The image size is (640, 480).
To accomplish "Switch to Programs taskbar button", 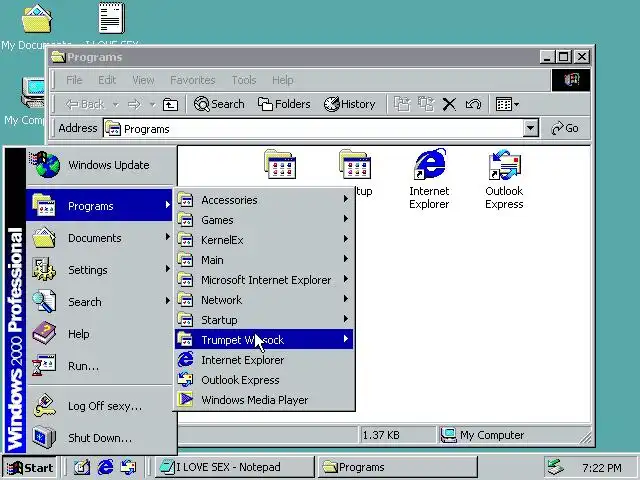I will tap(398, 467).
